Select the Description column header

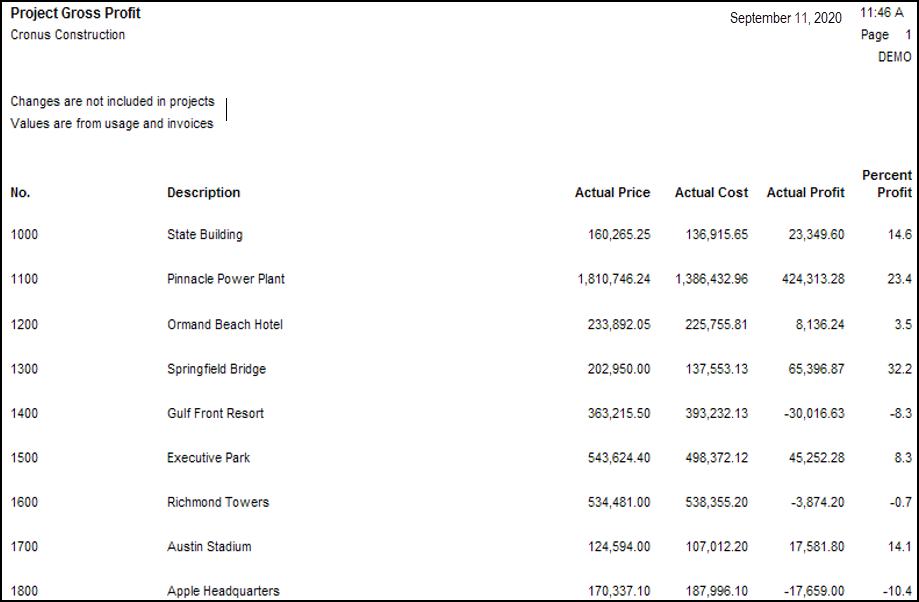[203, 192]
